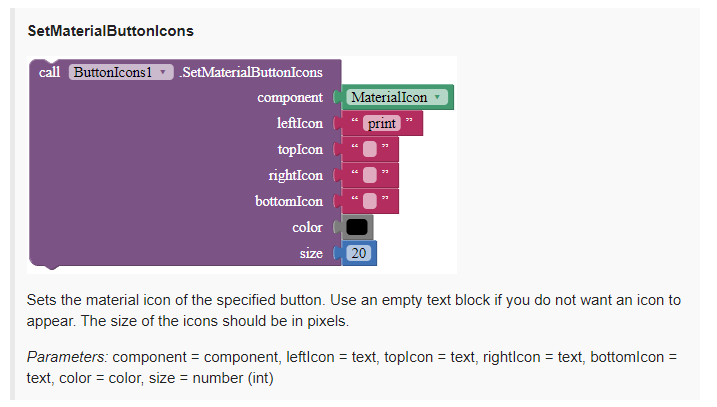Open the ButtonIcons1 component dropdown
Image resolution: width=717 pixels, height=407 pixels.
click(x=161, y=72)
